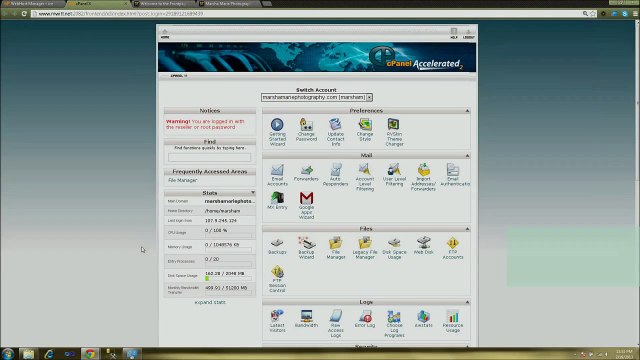
Task: Switch to the Marsha Marie Photography tab
Action: coord(229,3)
